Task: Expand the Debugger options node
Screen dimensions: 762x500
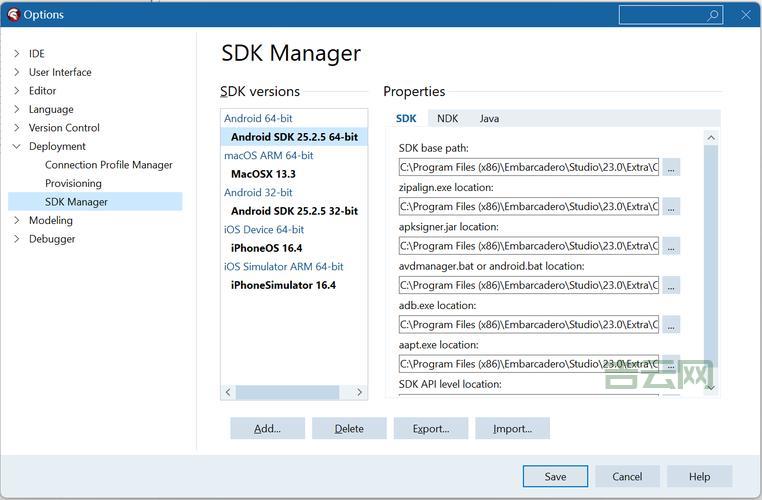Action: 16,239
